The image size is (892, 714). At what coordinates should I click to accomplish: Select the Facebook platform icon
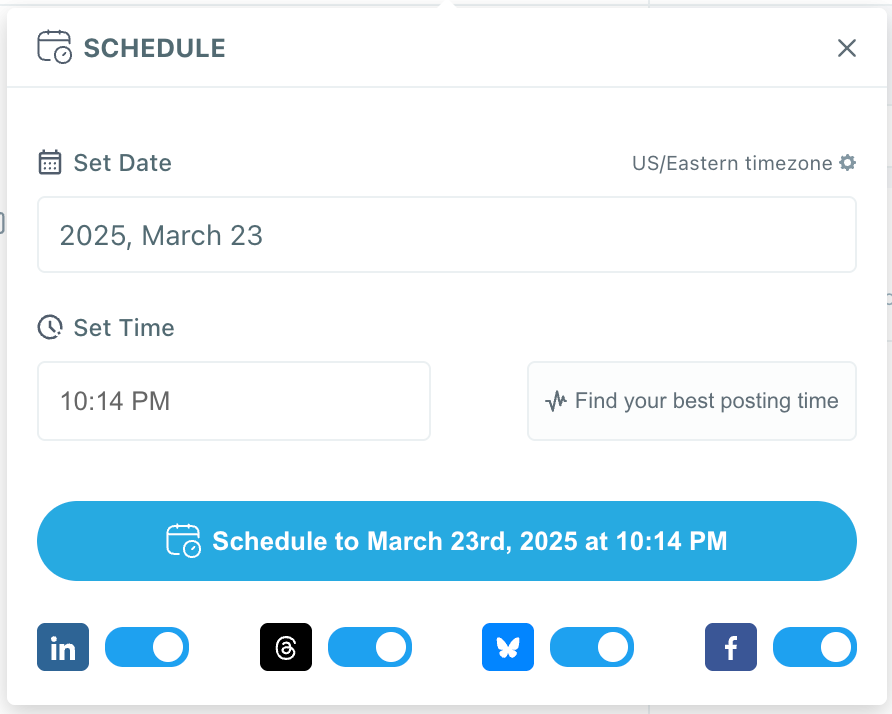pos(730,647)
